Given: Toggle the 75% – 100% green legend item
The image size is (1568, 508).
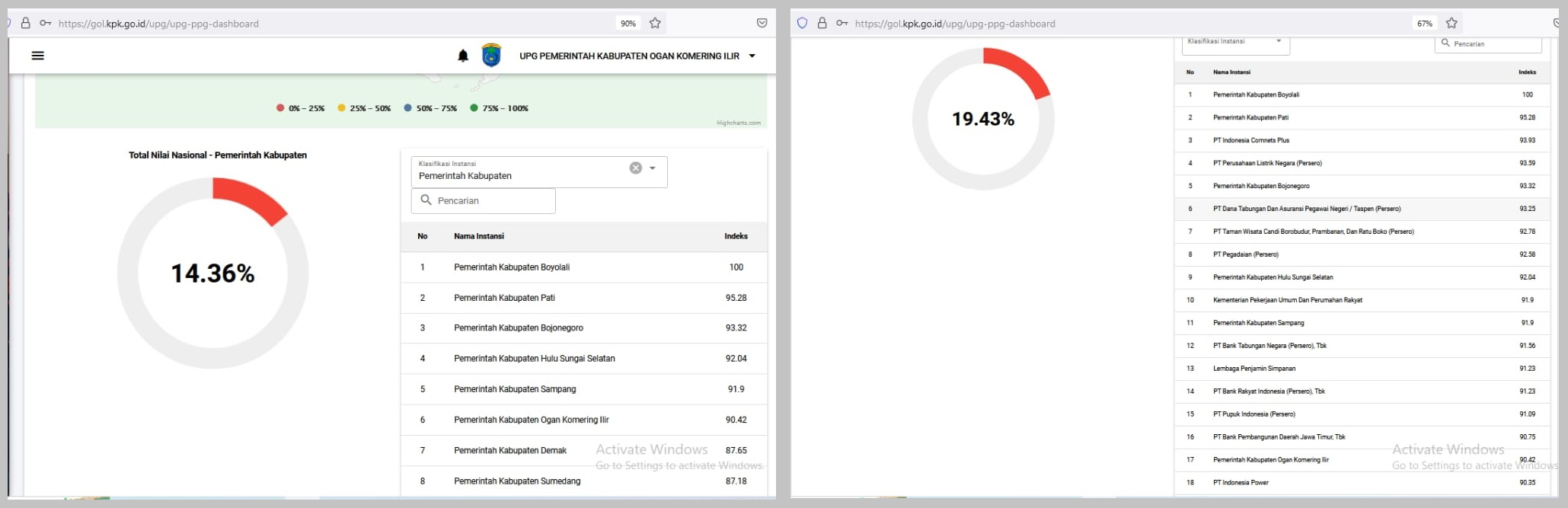Looking at the screenshot, I should (x=500, y=108).
